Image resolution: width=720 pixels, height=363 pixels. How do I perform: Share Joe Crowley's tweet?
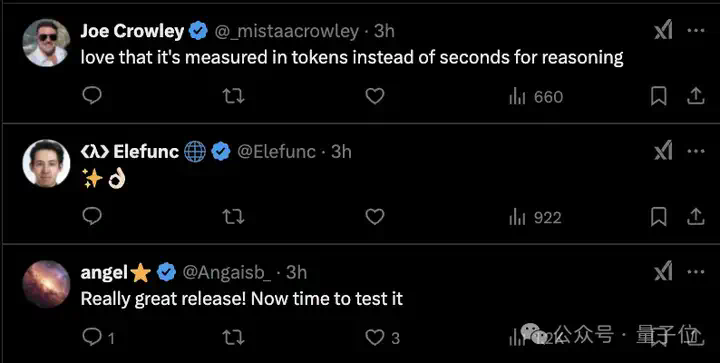click(695, 96)
